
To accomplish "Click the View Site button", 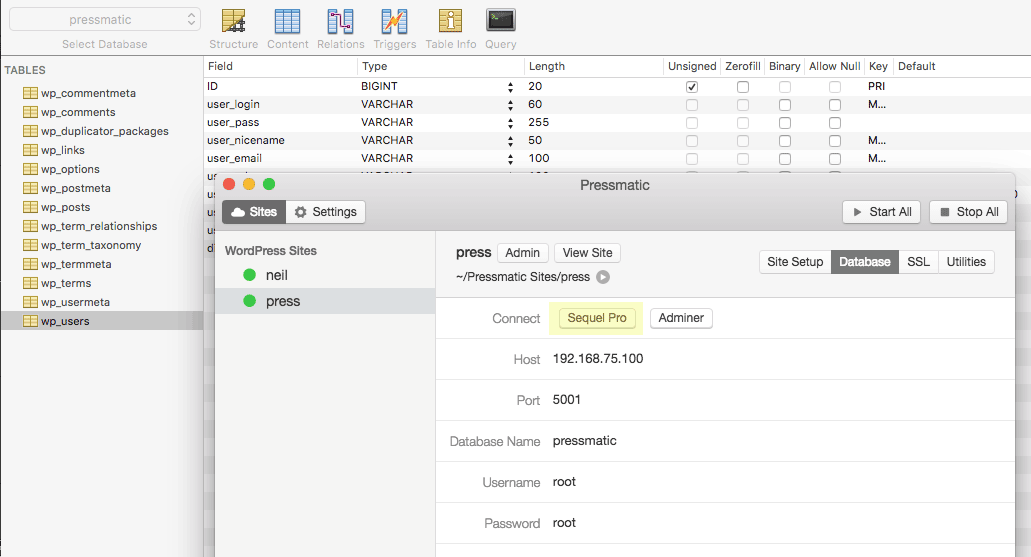I will point(587,253).
